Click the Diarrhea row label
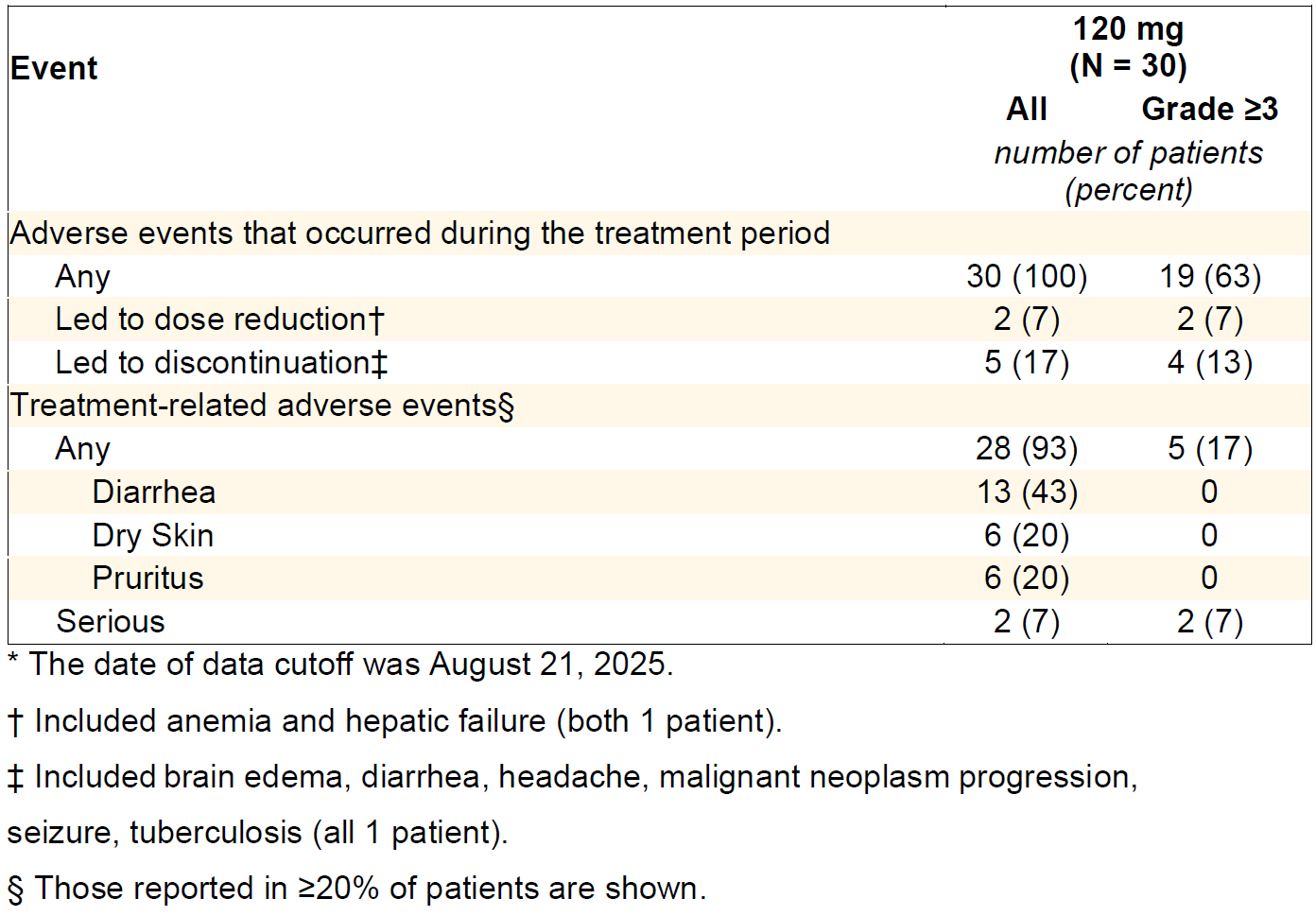The width and height of the screenshot is (1316, 916). (x=154, y=492)
